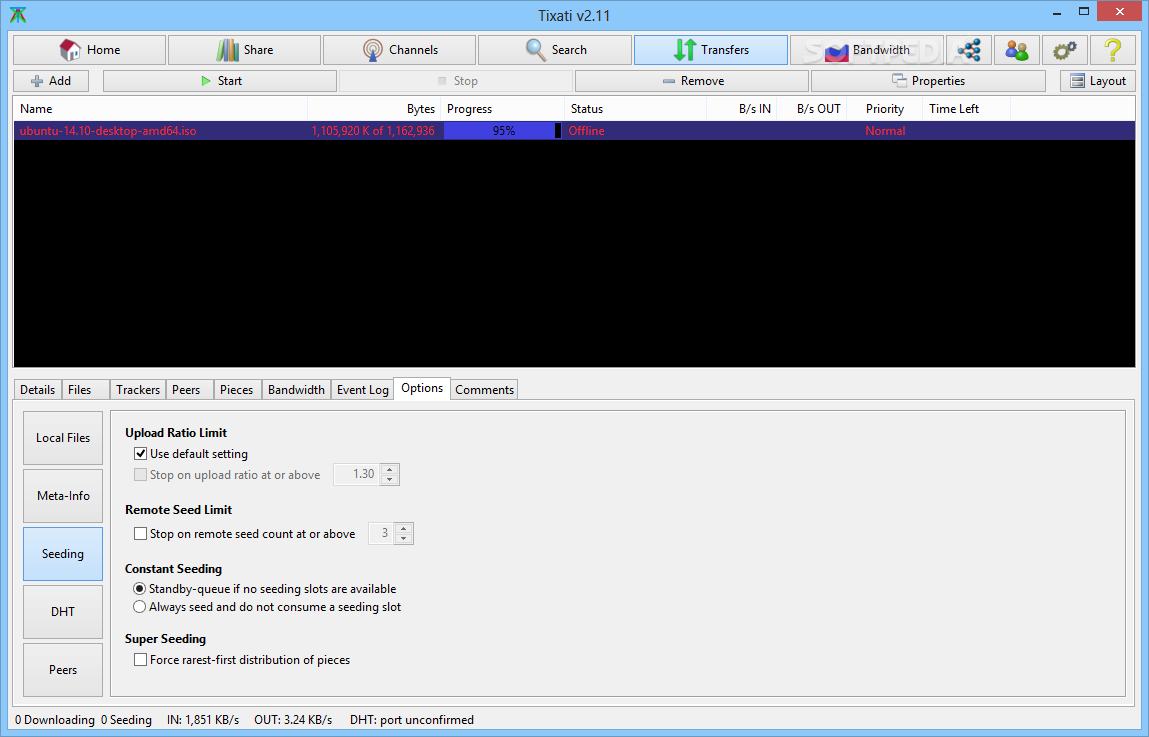Sort transfers by Name column
Image resolution: width=1149 pixels, height=737 pixels.
coord(160,108)
